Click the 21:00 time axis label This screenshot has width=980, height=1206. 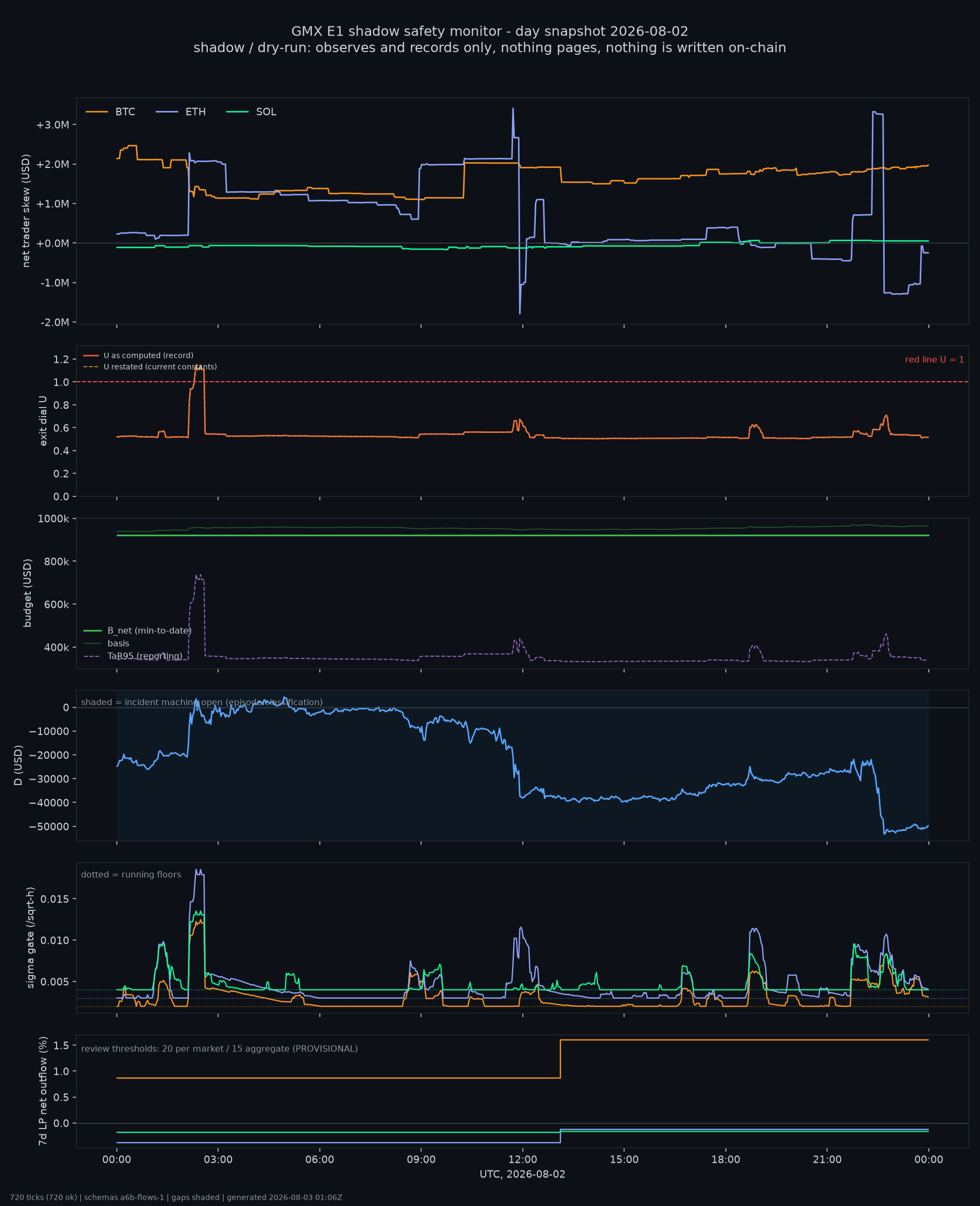827,1160
